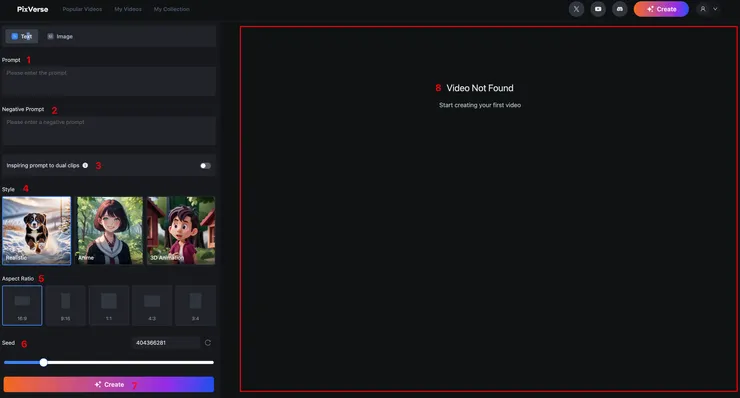Image resolution: width=740 pixels, height=398 pixels.
Task: Select the Realistic style thumbnail
Action: [x=36, y=231]
